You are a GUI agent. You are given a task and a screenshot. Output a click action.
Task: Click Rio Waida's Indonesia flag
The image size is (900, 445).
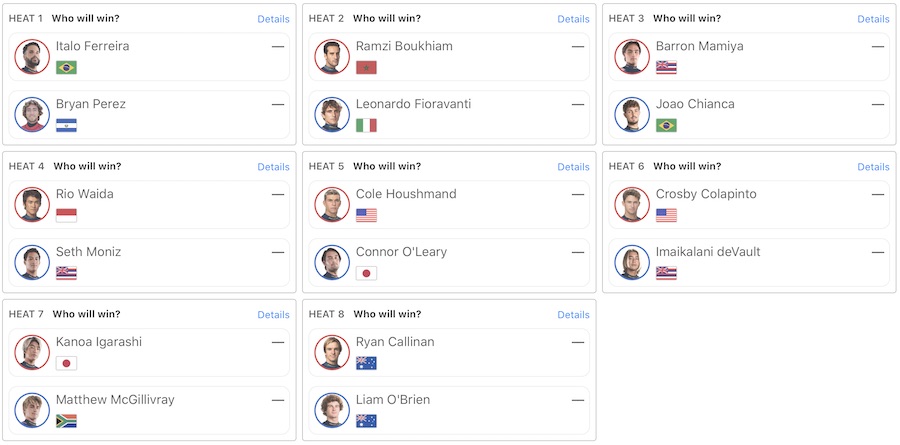click(x=67, y=216)
